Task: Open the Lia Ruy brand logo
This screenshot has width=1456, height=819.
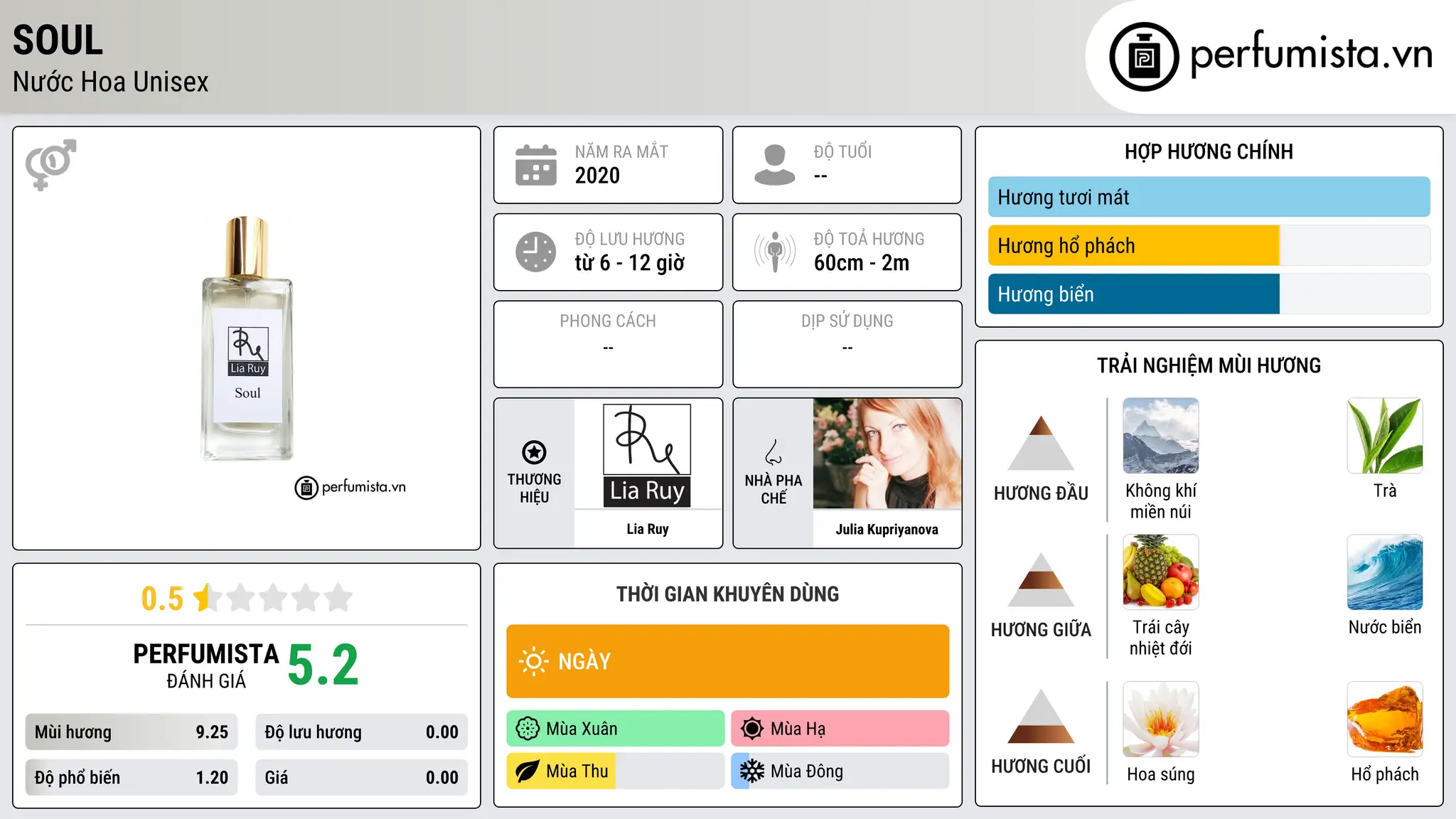Action: [647, 456]
